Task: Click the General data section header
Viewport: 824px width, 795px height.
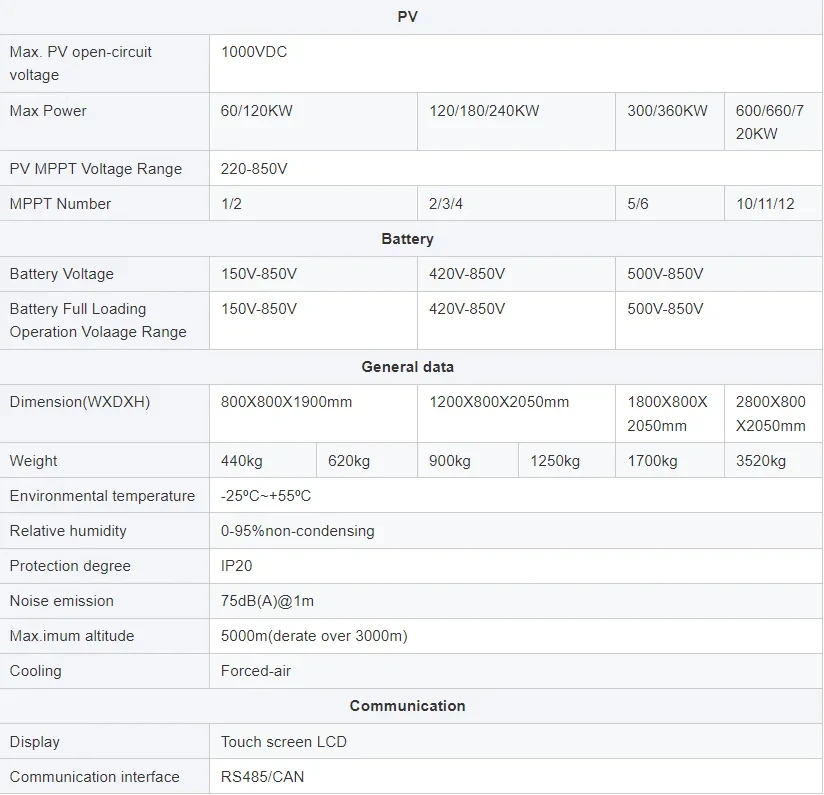Action: [407, 367]
